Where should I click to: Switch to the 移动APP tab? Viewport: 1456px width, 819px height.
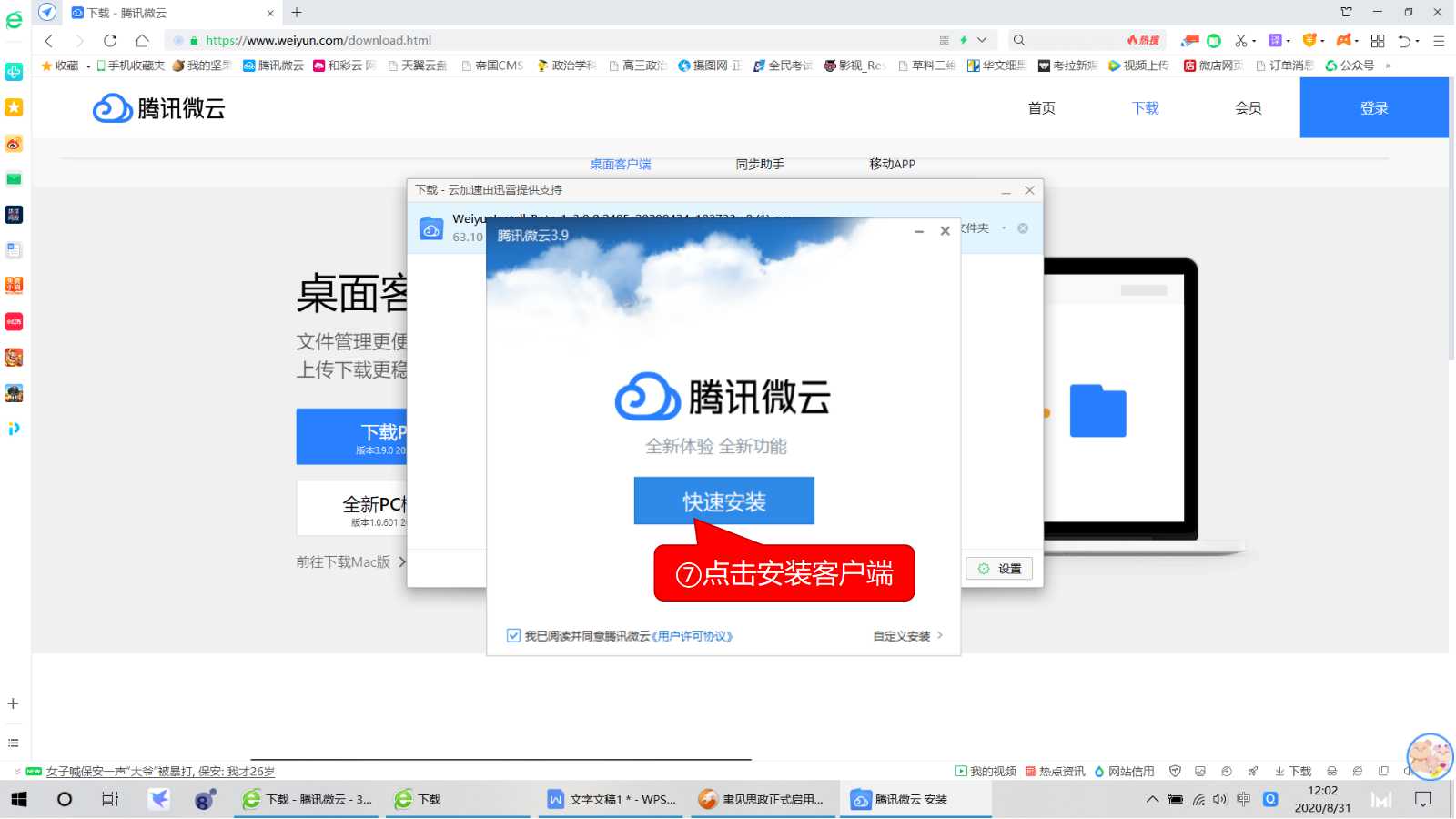coord(892,164)
